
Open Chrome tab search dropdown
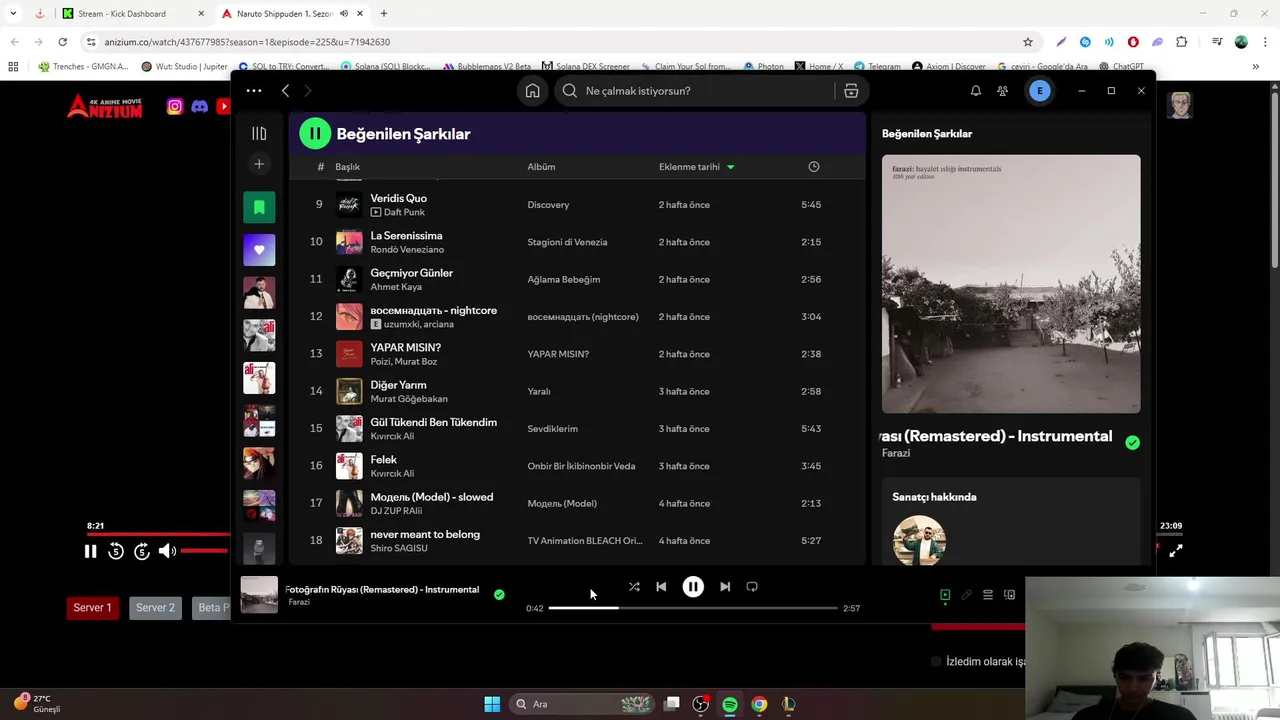point(13,14)
